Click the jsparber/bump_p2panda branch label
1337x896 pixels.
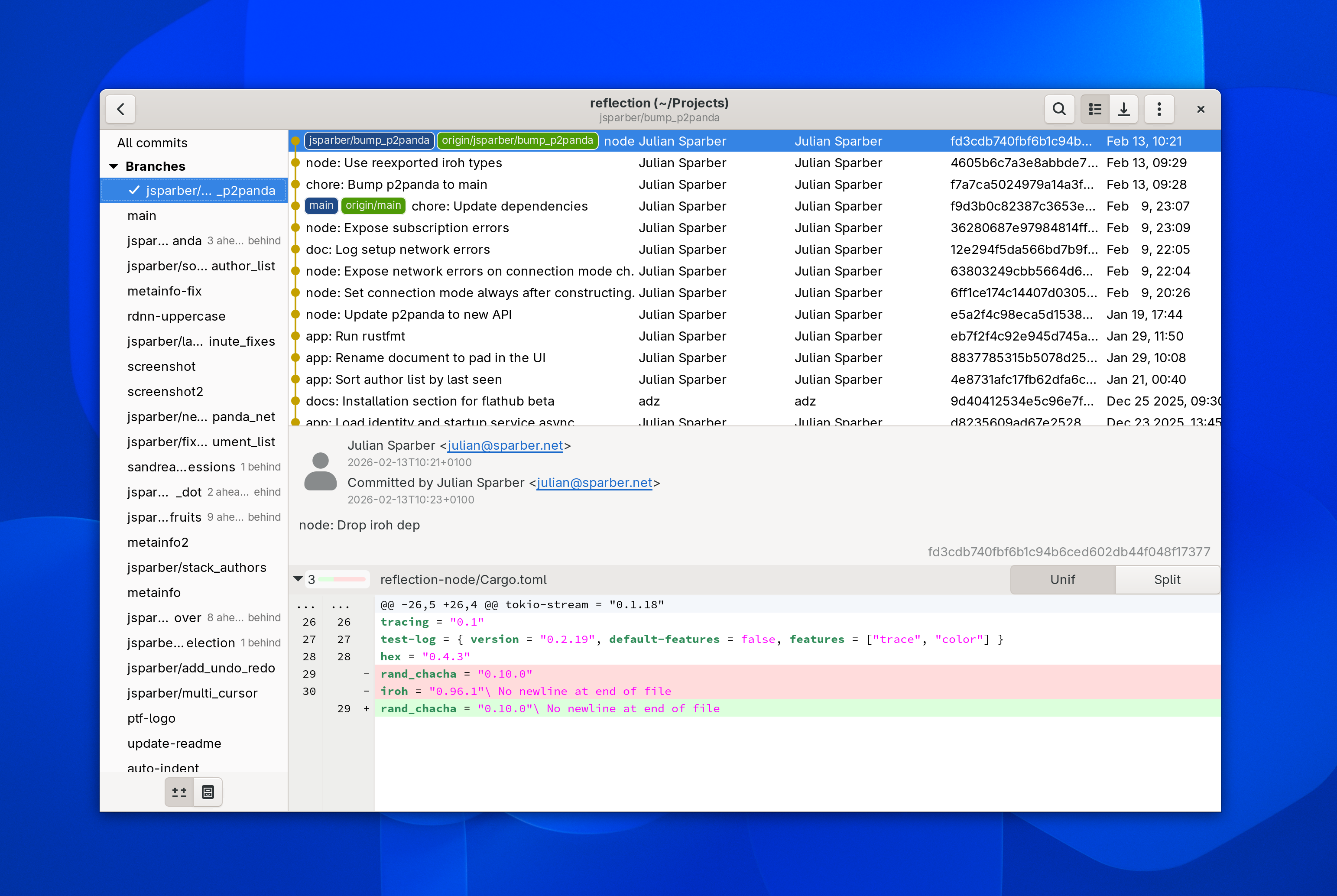(x=369, y=140)
